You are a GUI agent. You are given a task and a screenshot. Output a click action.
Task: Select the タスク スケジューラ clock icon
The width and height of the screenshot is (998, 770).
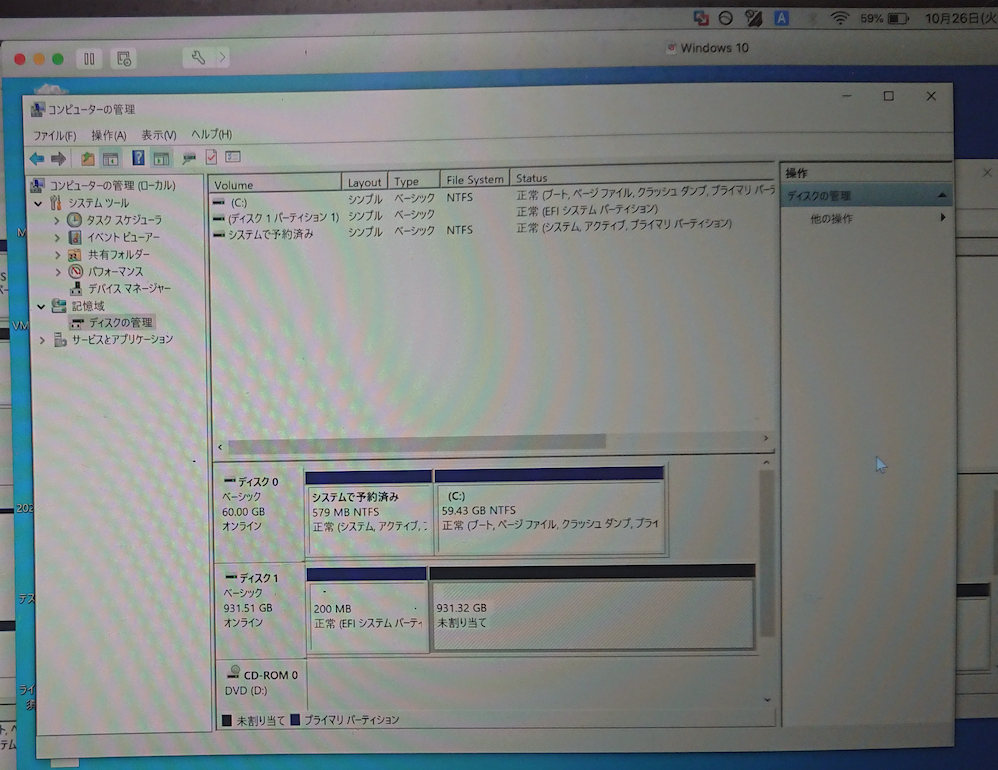pyautogui.click(x=75, y=220)
